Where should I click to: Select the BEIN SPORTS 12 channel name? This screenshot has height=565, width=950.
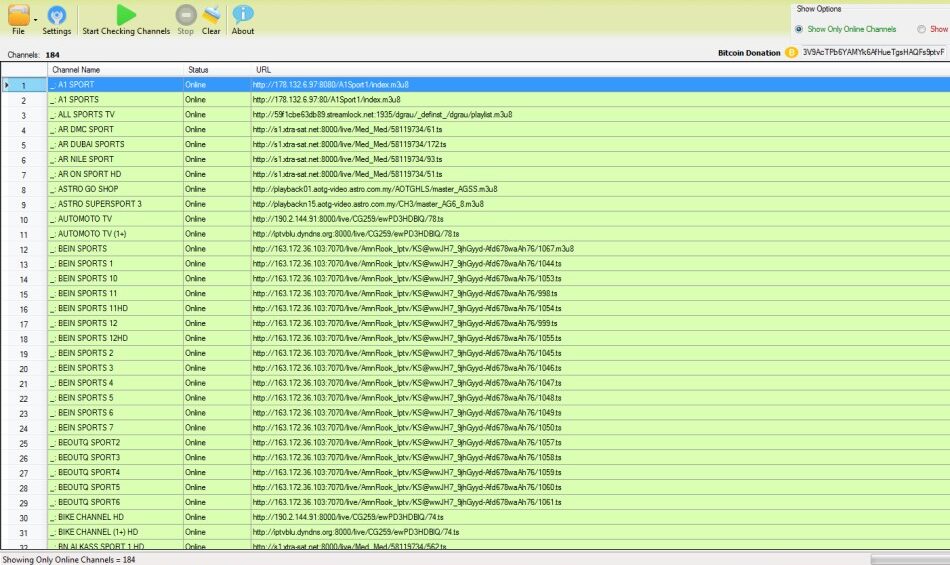coord(87,323)
